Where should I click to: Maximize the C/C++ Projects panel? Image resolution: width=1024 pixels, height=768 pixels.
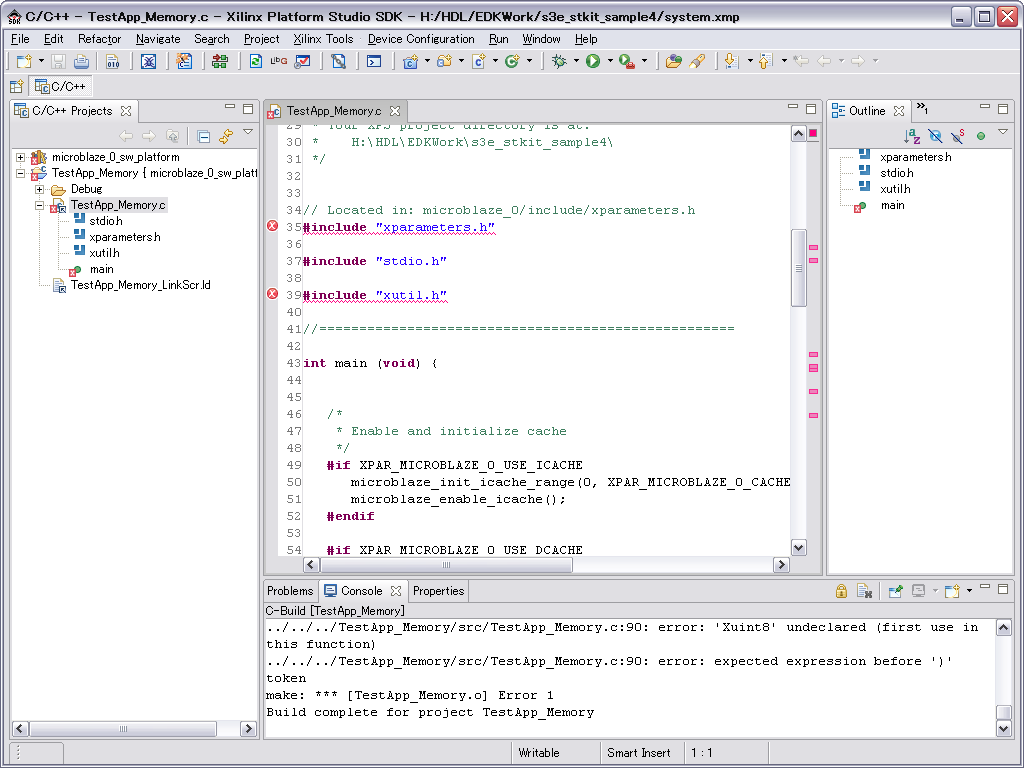(x=248, y=109)
